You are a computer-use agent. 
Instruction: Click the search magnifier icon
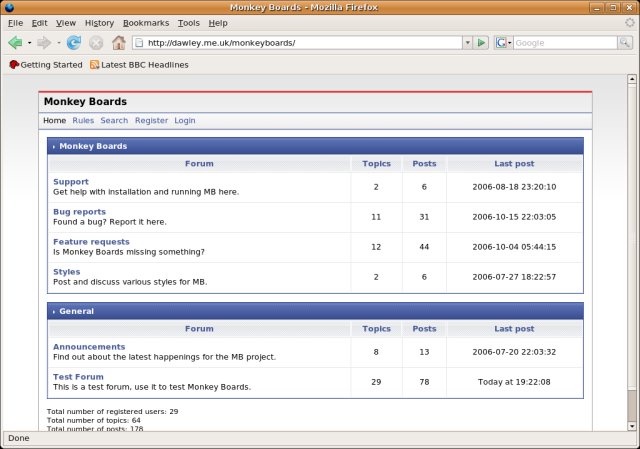[x=625, y=43]
